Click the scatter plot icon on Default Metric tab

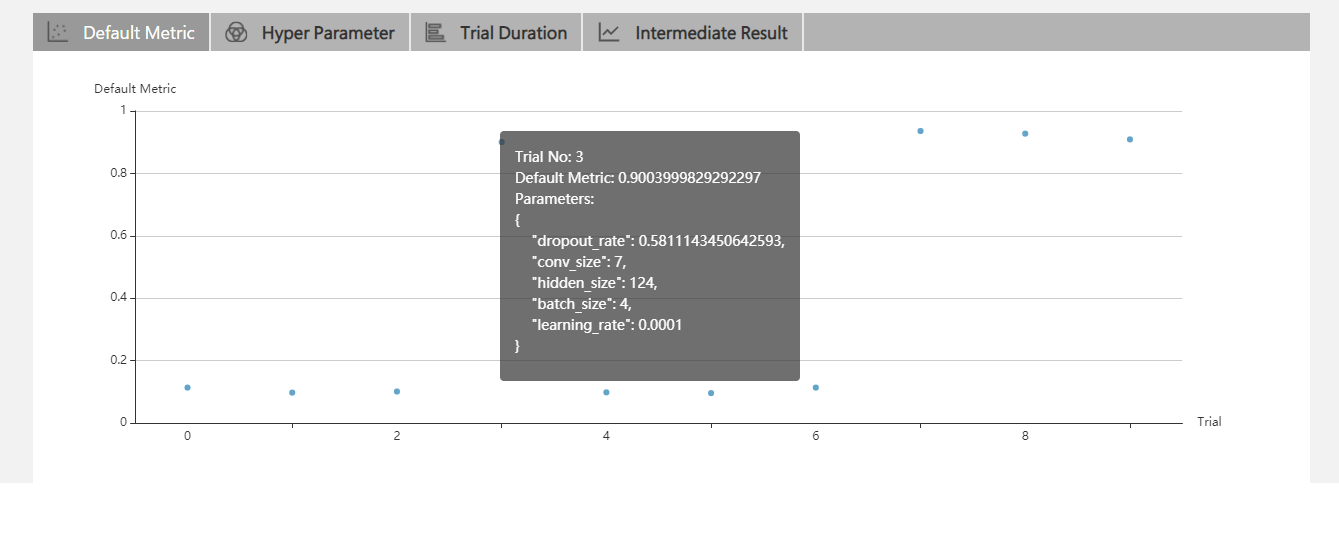(58, 33)
